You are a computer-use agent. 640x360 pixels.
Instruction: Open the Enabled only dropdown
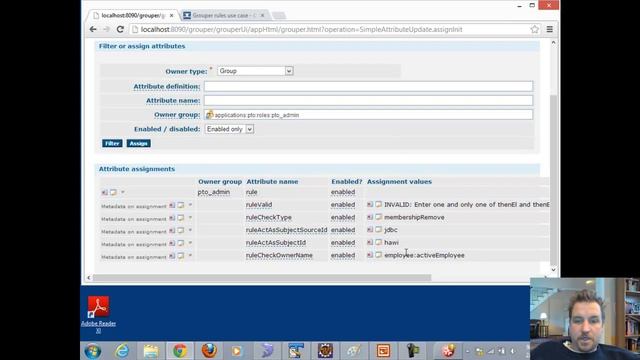pyautogui.click(x=229, y=129)
